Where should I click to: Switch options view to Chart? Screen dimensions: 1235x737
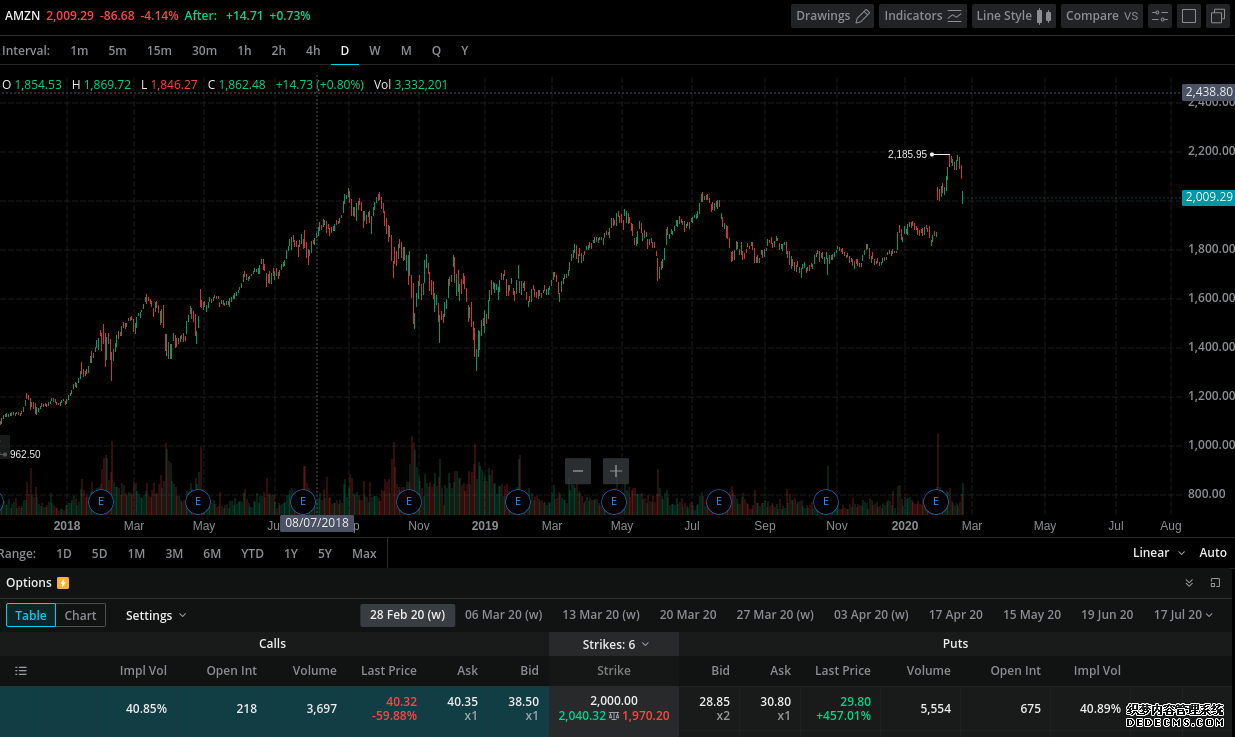point(81,616)
